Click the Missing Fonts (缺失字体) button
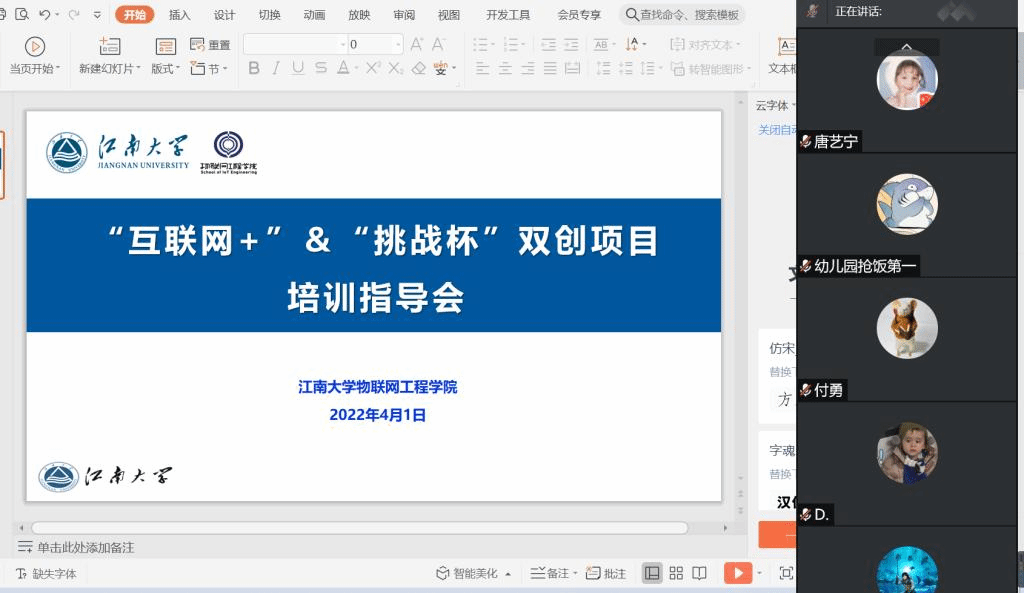 [x=46, y=573]
